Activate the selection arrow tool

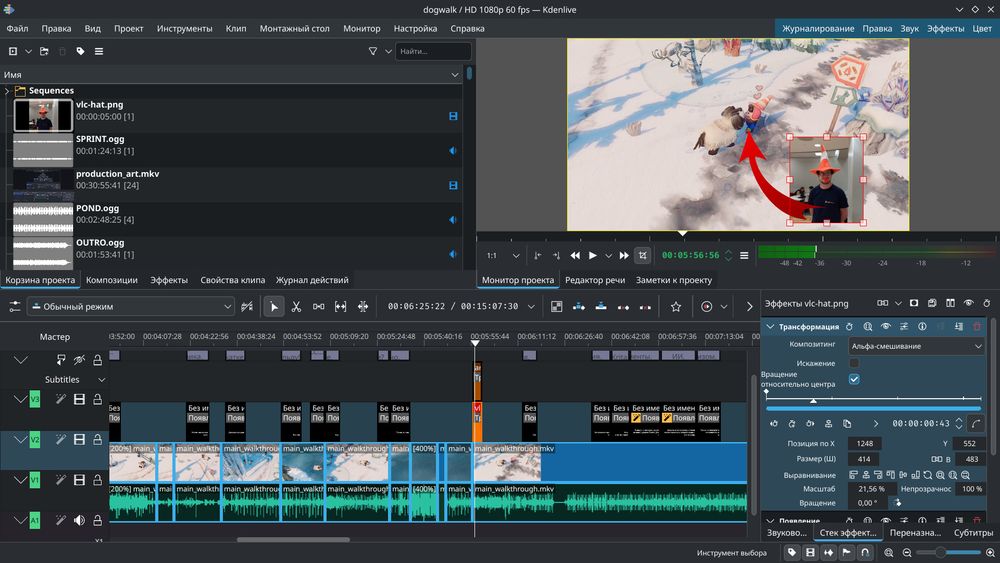point(274,307)
